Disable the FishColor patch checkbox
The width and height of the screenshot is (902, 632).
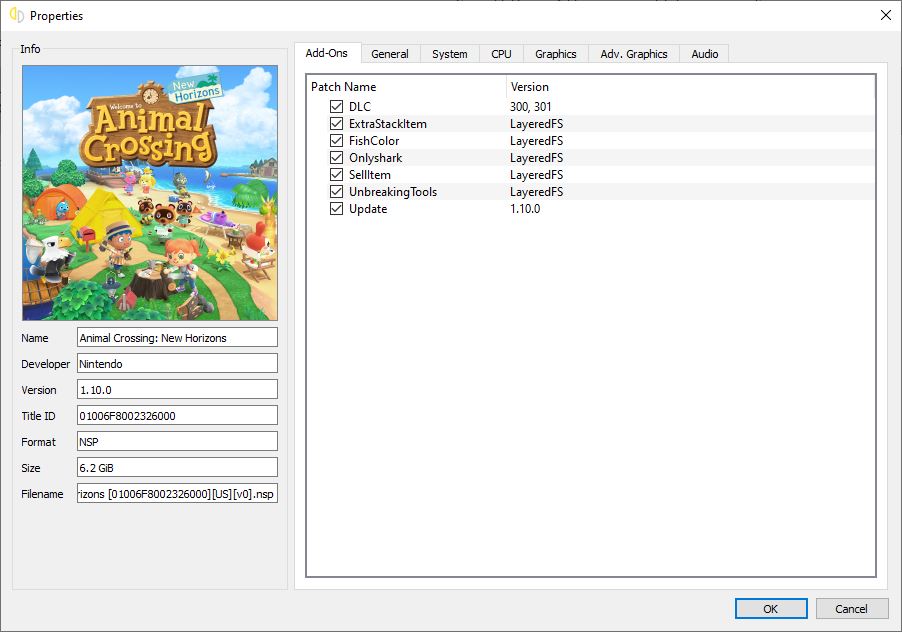click(x=336, y=141)
